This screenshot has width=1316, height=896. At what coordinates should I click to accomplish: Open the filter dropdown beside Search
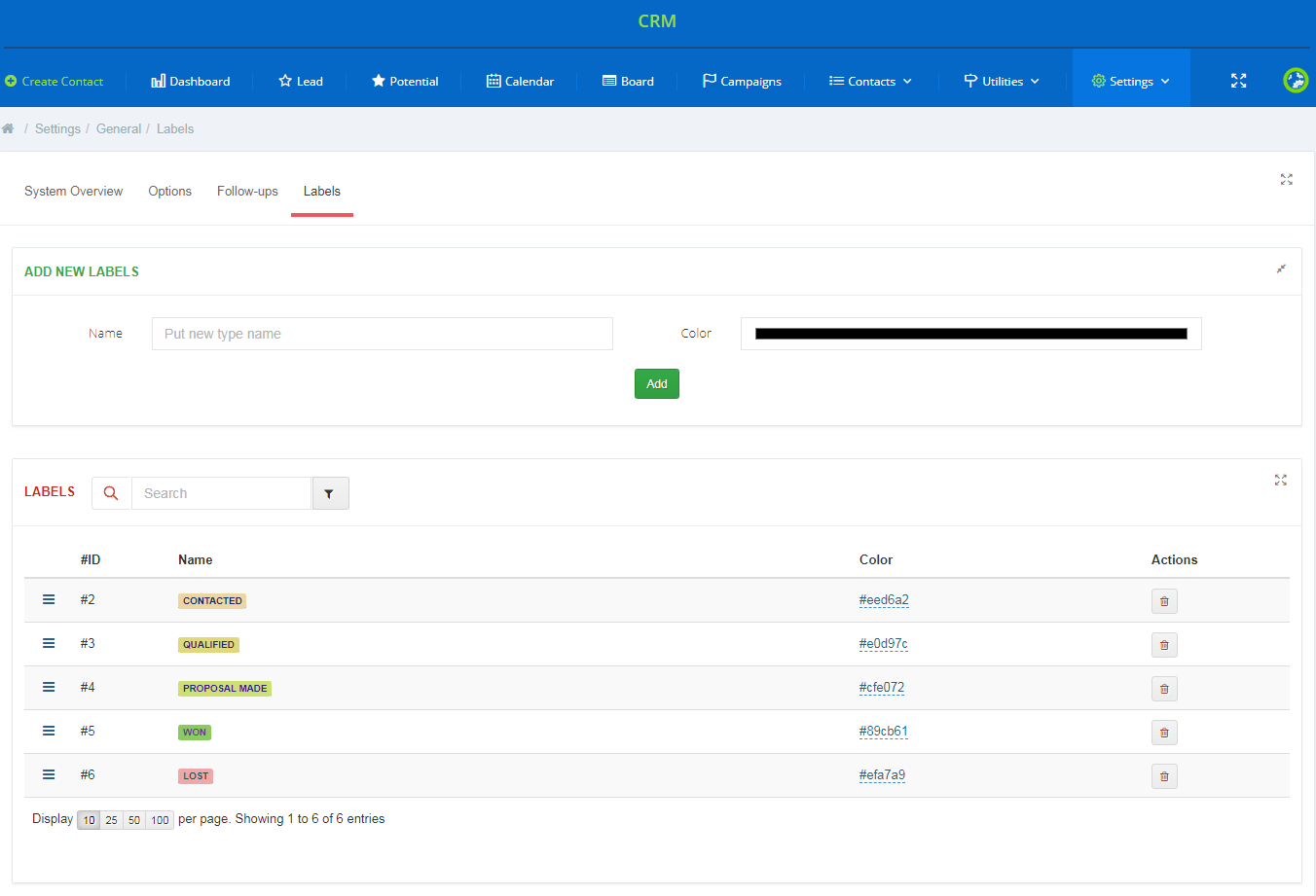(330, 493)
